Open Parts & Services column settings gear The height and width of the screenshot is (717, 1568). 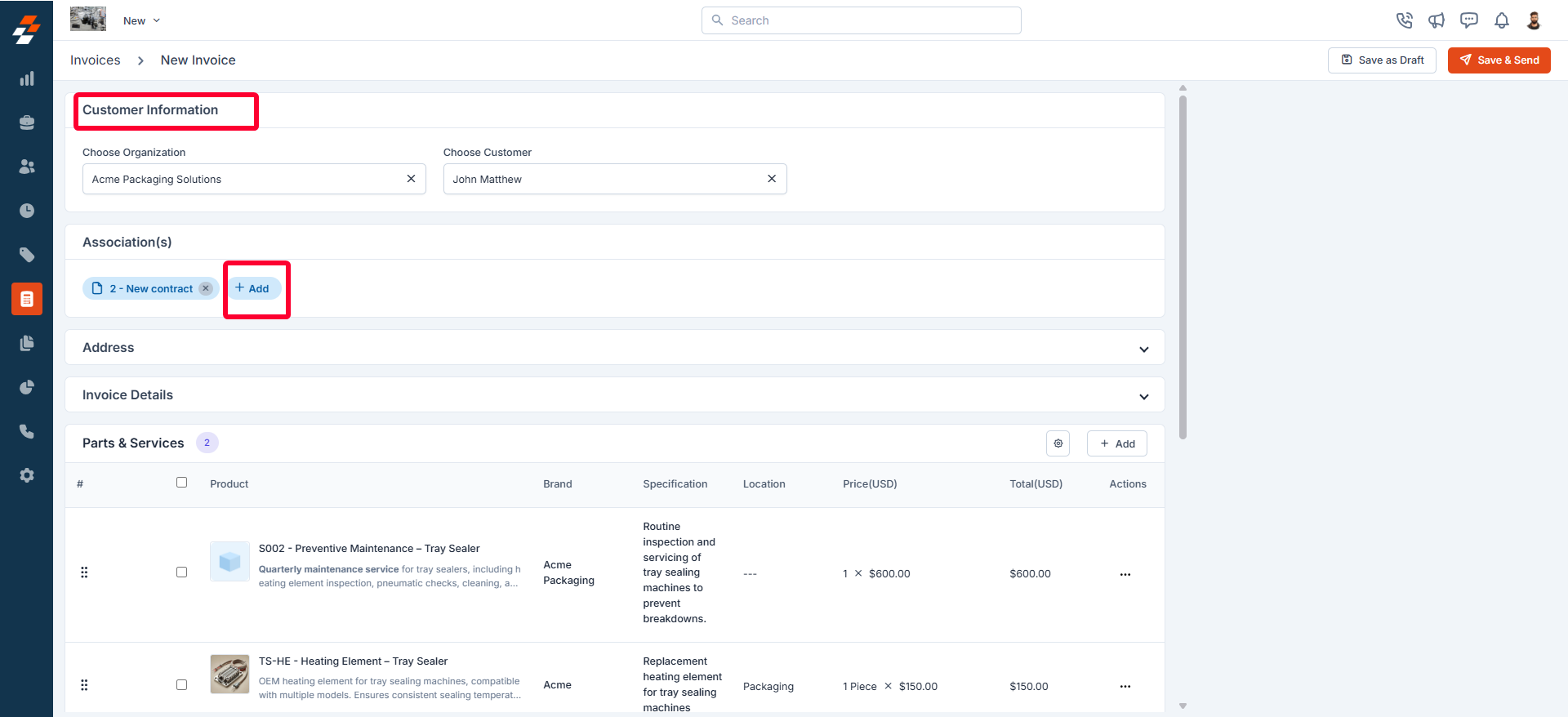click(1058, 443)
